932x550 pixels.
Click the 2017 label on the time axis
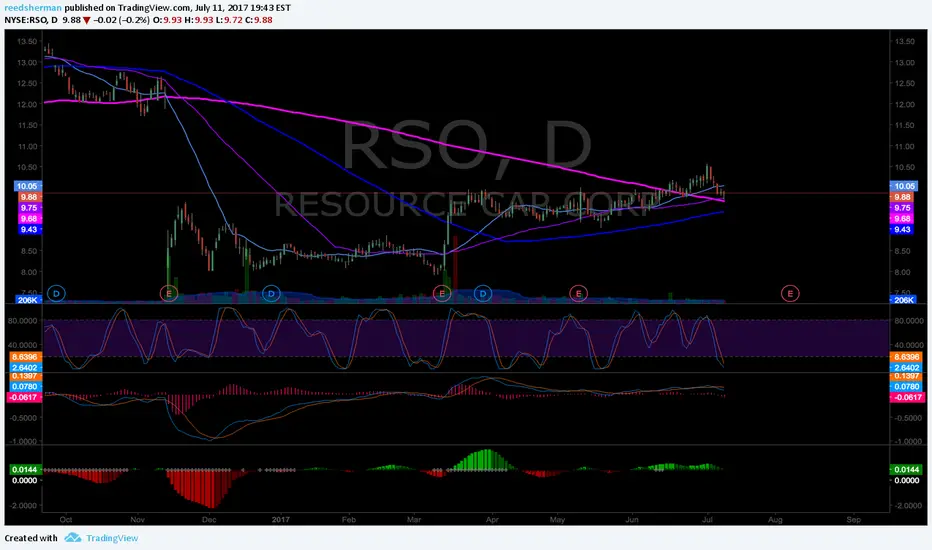(281, 519)
